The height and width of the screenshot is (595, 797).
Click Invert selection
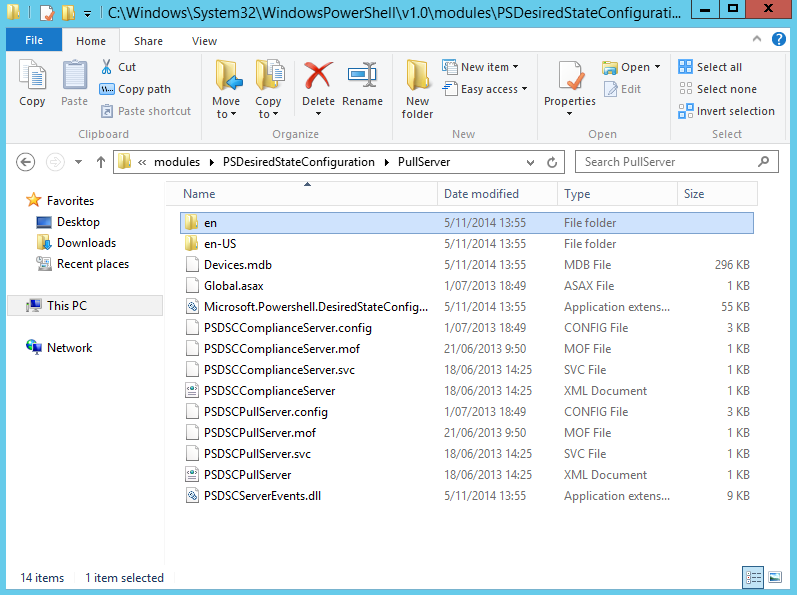(726, 111)
